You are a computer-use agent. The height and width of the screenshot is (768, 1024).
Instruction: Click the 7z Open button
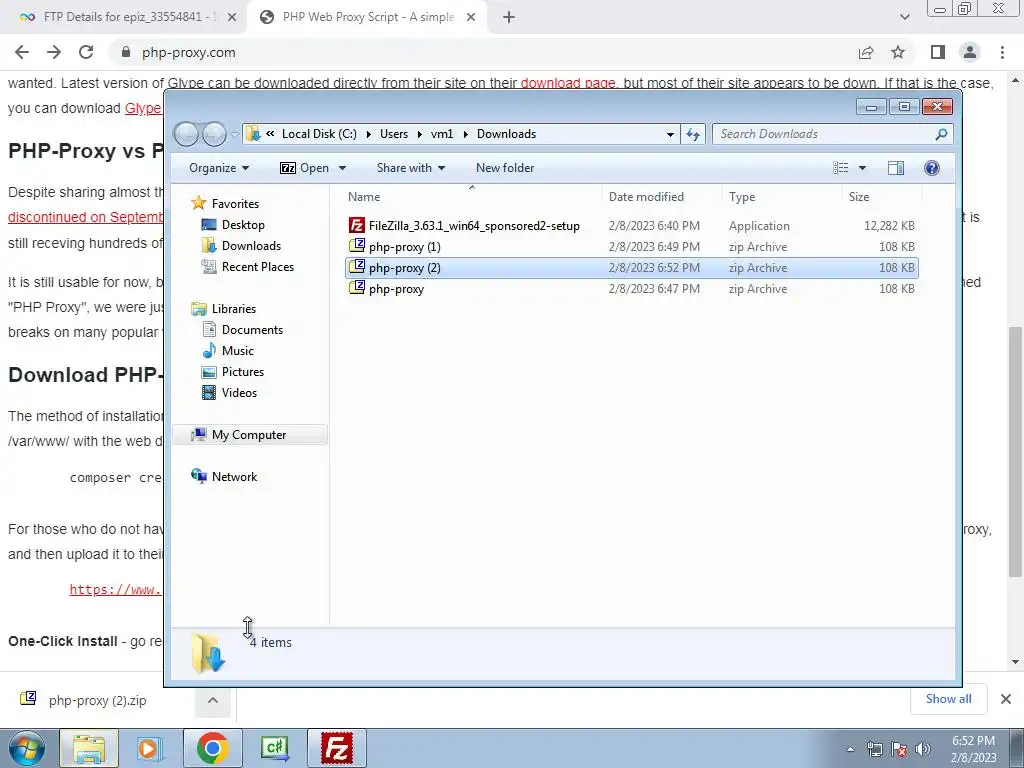coord(304,168)
